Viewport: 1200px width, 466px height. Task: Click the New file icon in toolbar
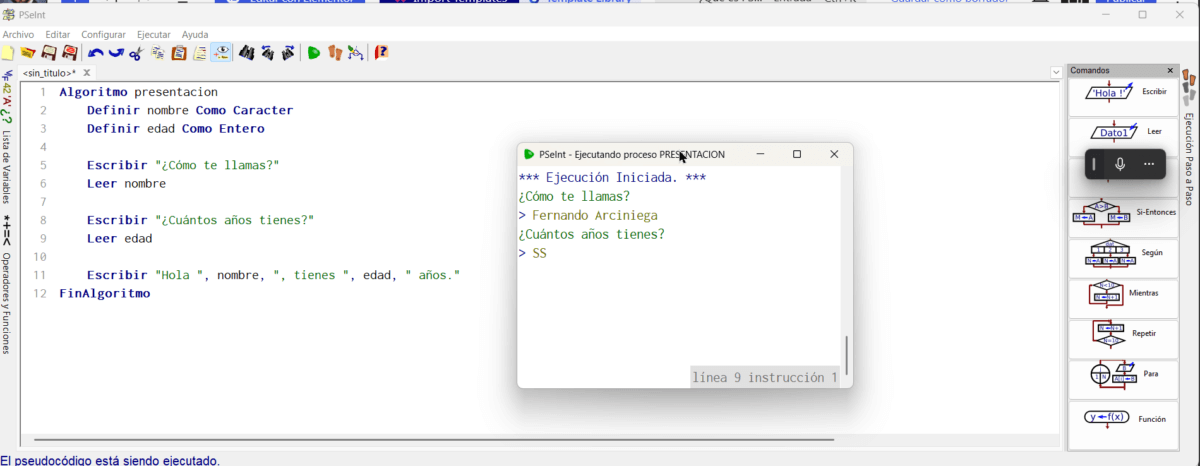[x=8, y=53]
